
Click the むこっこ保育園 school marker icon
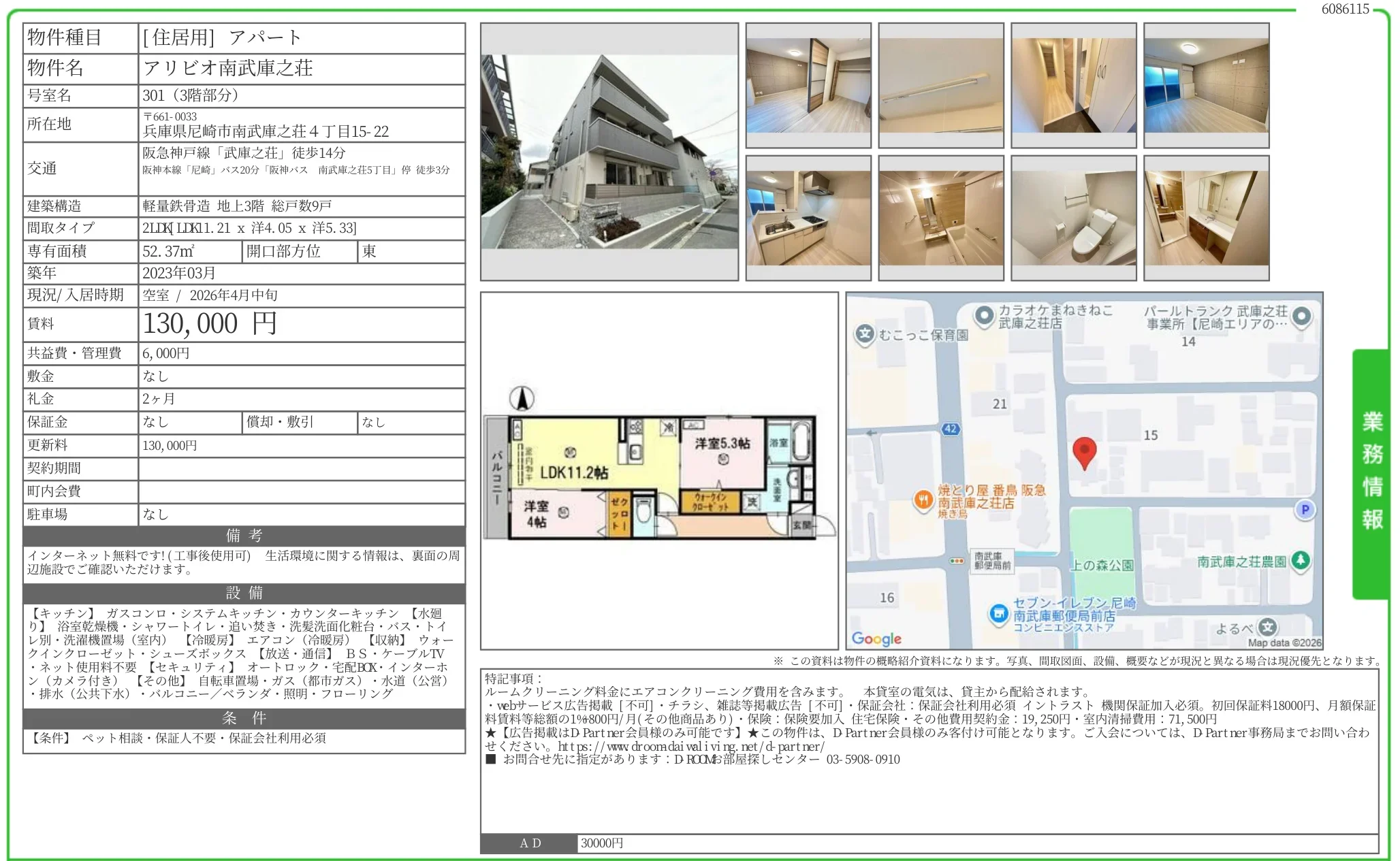pos(864,334)
